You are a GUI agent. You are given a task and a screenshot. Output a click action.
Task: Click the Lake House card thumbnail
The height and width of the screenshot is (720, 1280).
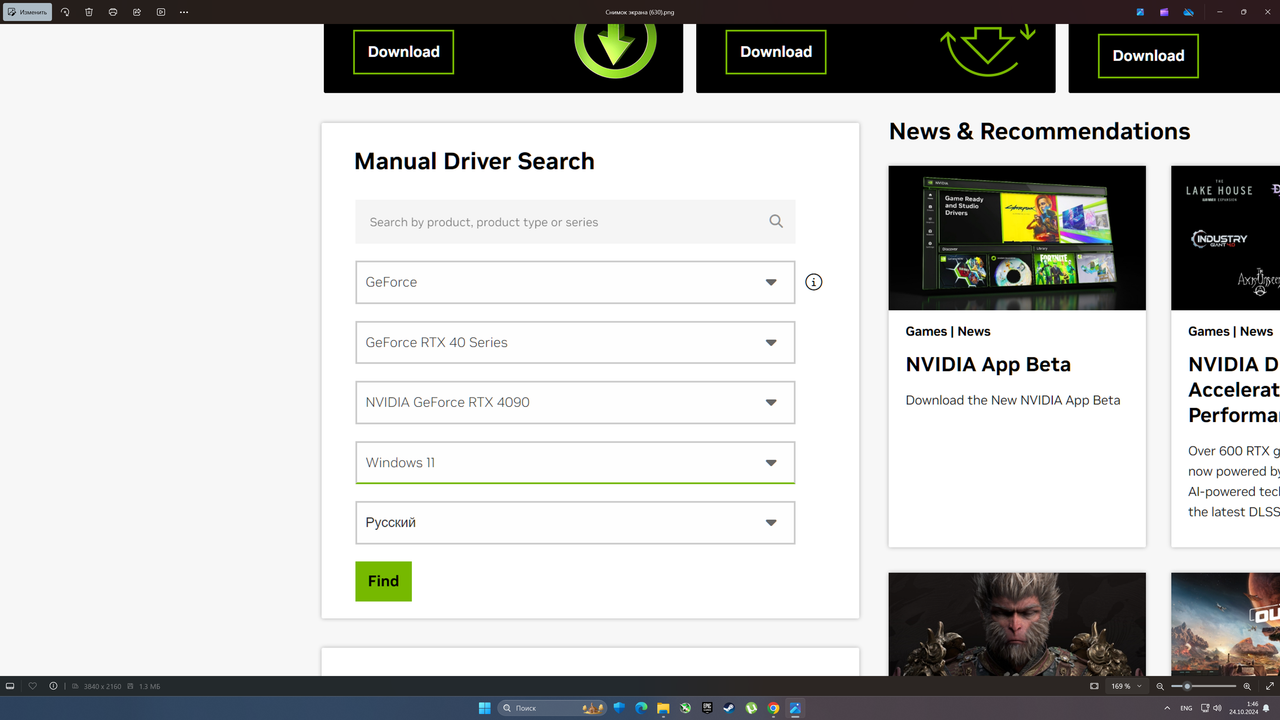click(x=1226, y=238)
